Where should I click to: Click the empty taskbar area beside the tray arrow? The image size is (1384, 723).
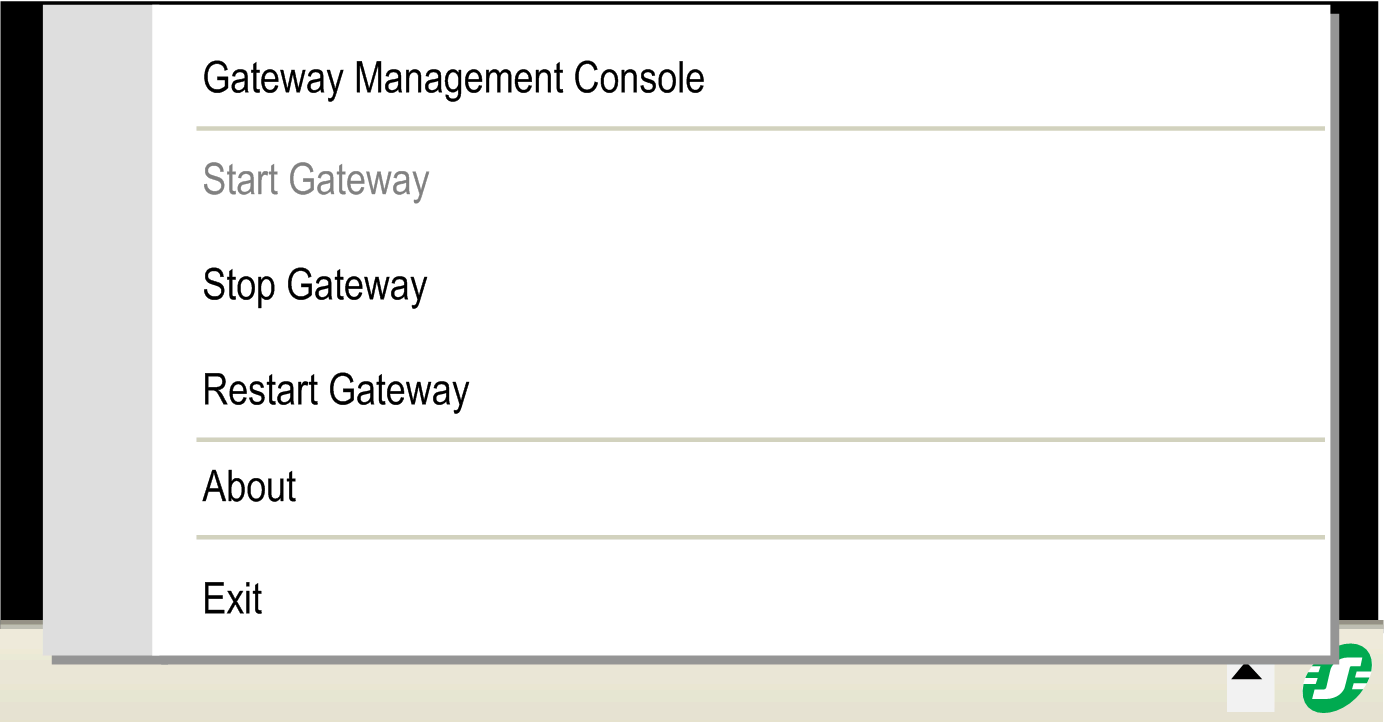pyautogui.click(x=700, y=695)
